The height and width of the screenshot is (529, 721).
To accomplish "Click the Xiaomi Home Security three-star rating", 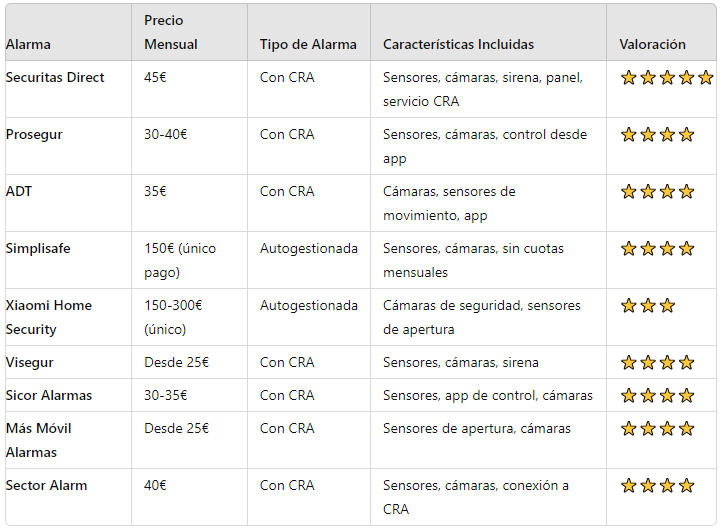I will click(647, 306).
